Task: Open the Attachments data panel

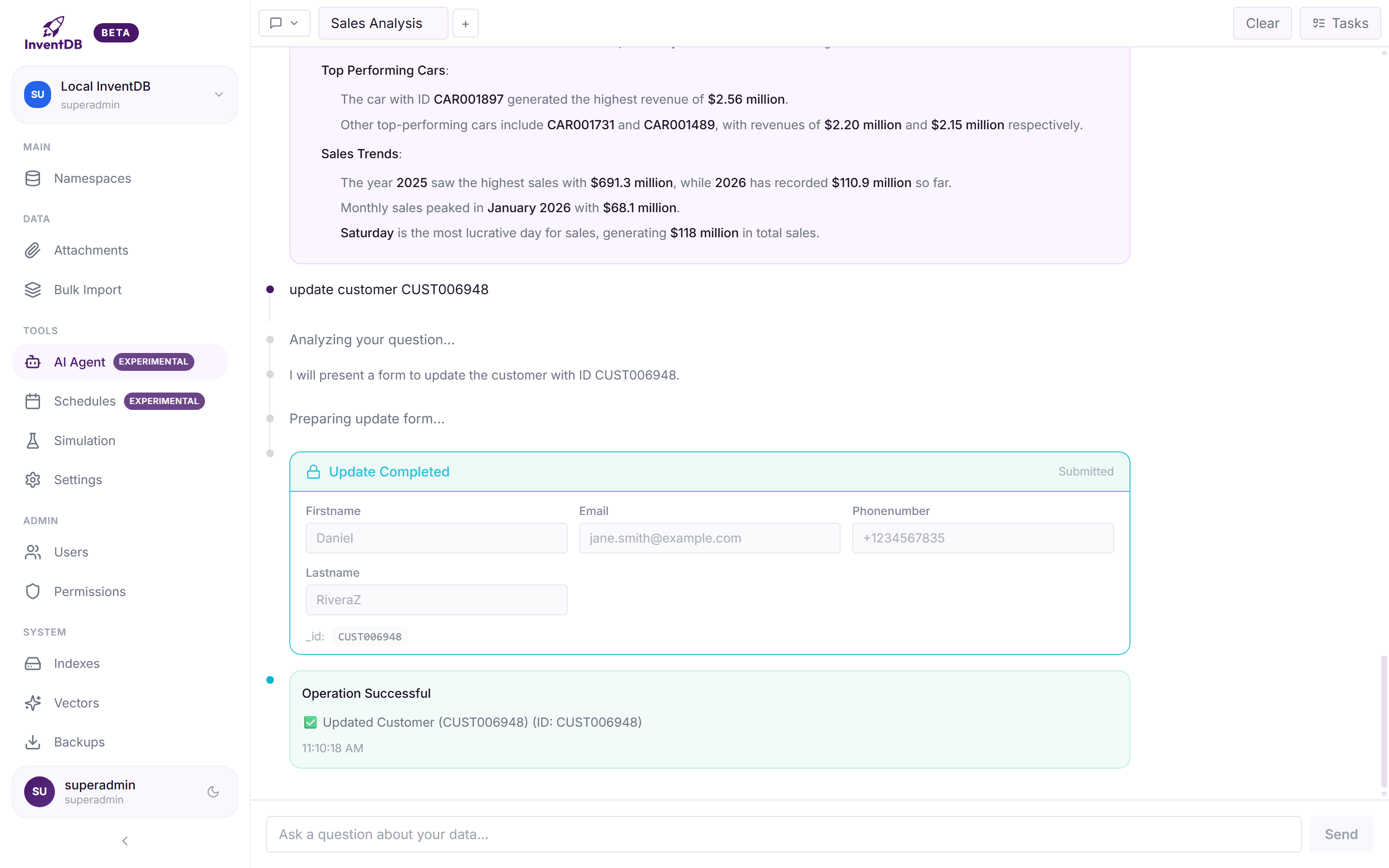Action: point(91,250)
